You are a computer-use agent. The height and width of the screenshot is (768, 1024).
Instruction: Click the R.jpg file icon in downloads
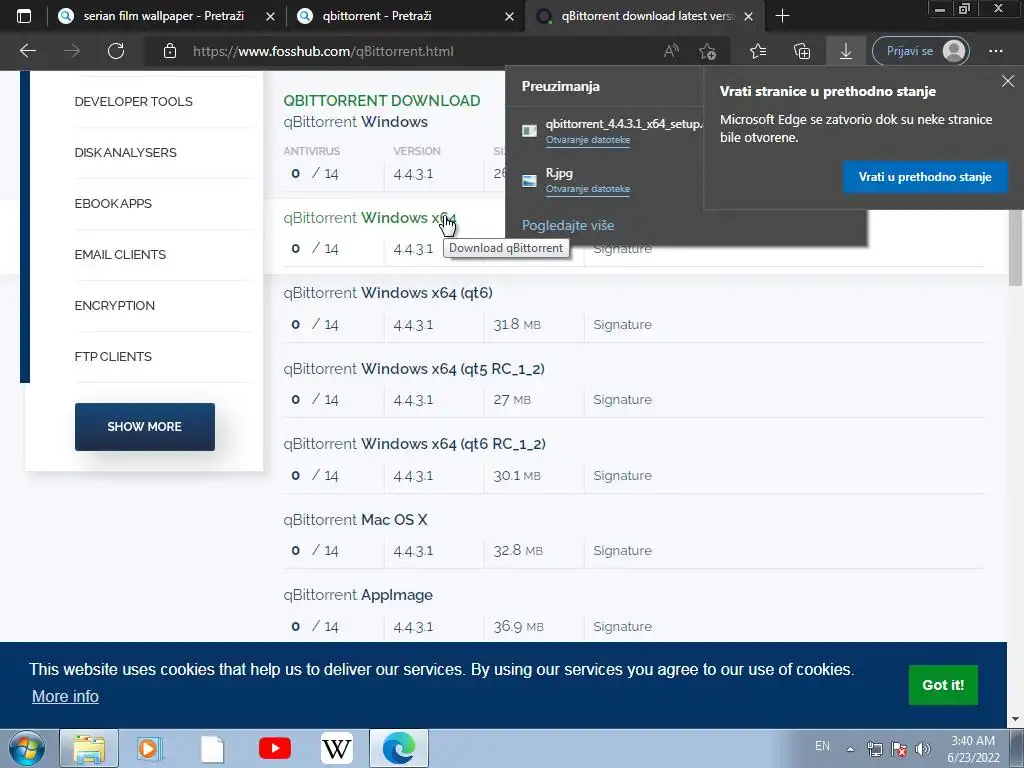pos(530,180)
